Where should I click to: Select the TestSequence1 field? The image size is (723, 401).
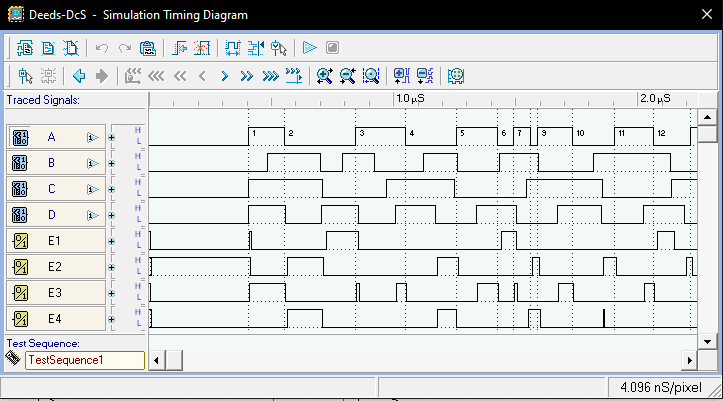pos(85,360)
